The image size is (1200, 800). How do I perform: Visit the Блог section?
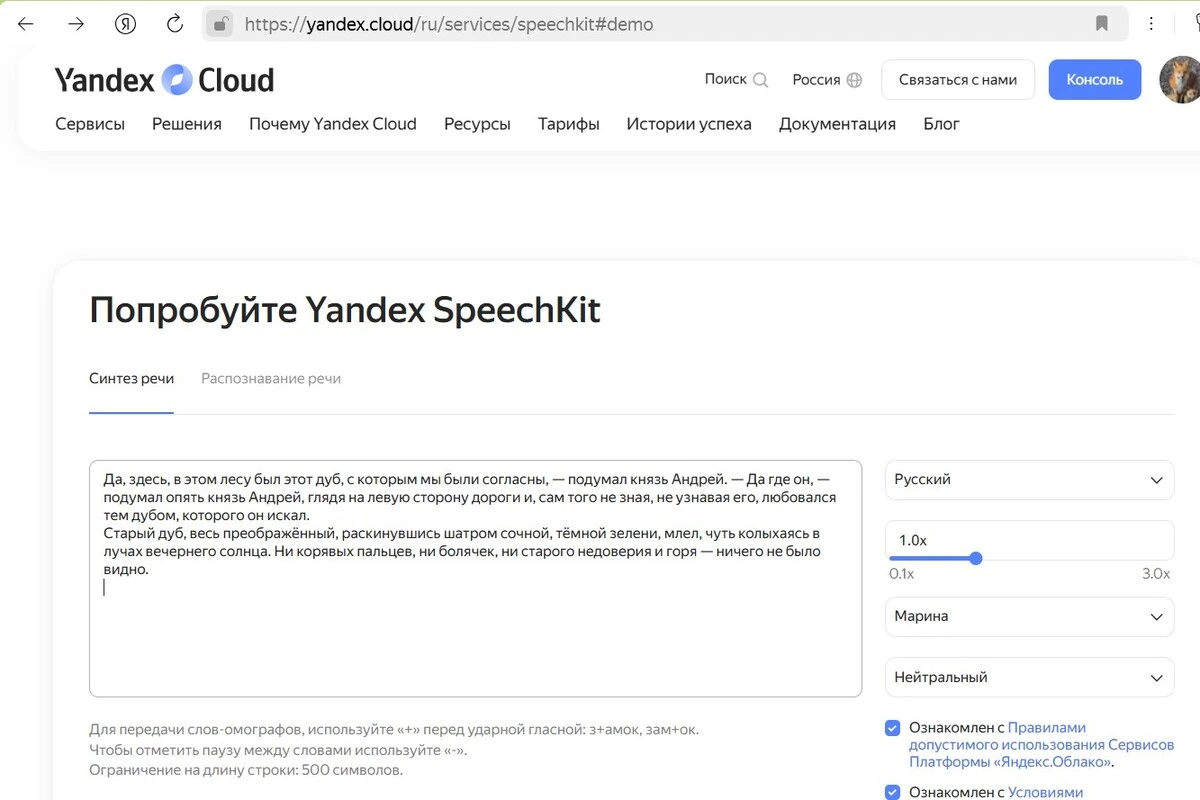point(941,124)
